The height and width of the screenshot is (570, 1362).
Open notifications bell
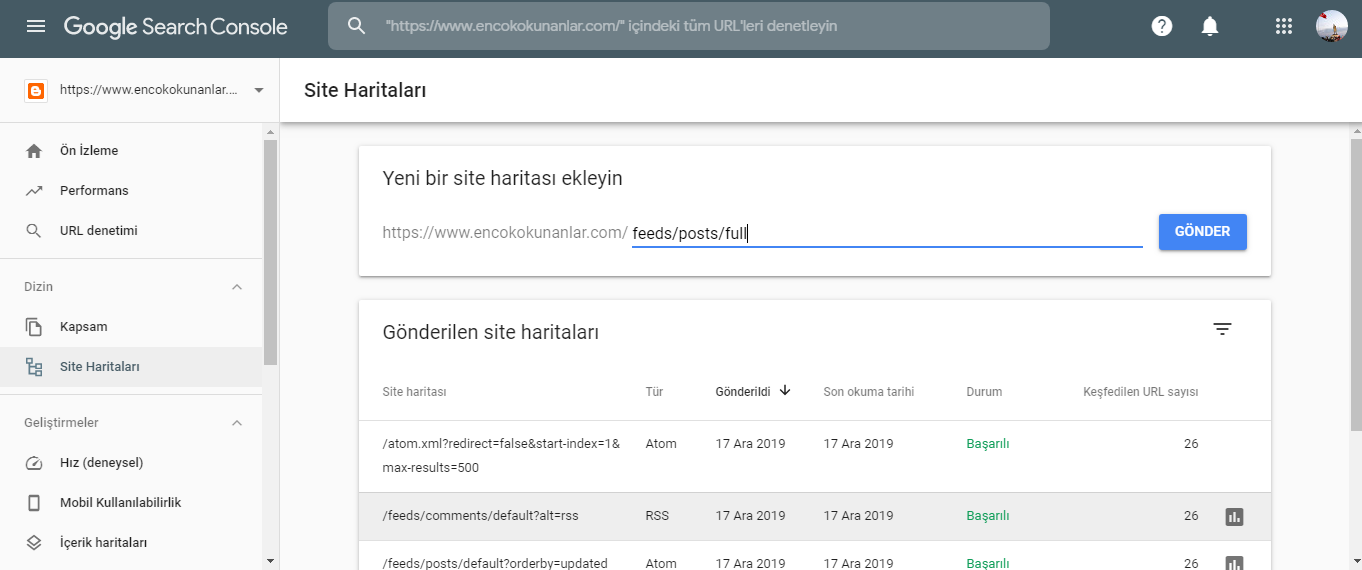[x=1210, y=27]
